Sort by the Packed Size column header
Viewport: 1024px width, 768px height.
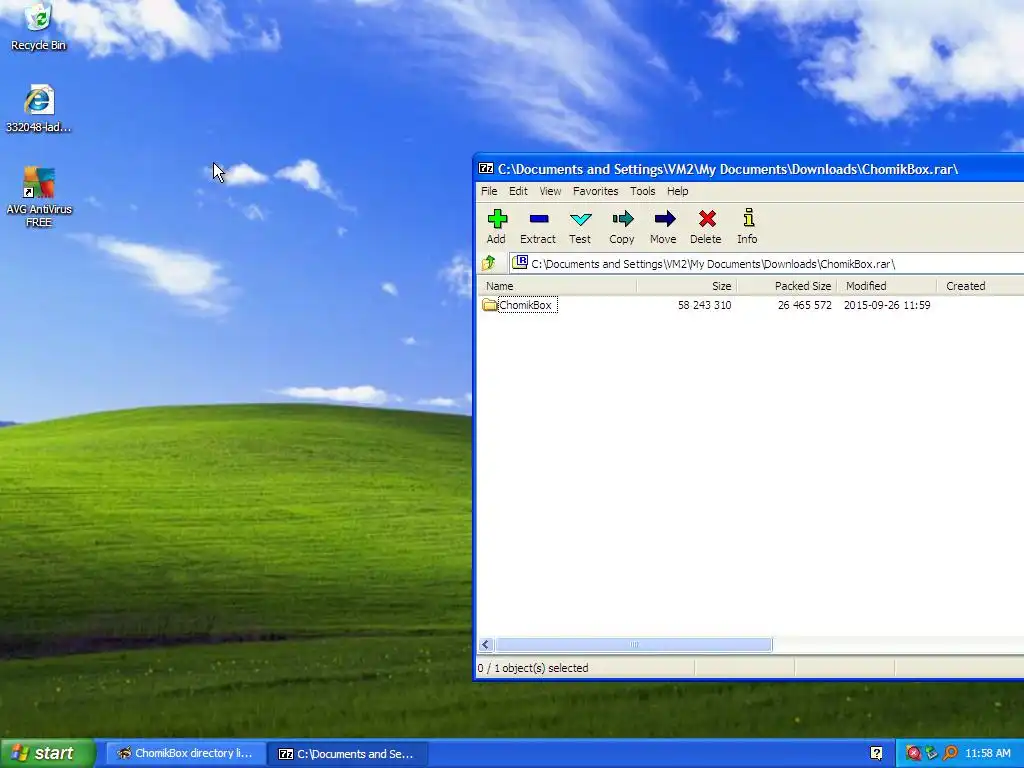(x=787, y=286)
